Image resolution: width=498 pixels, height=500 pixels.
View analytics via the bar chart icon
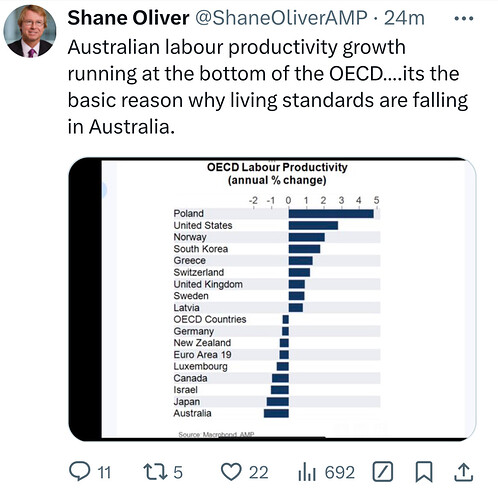(307, 472)
